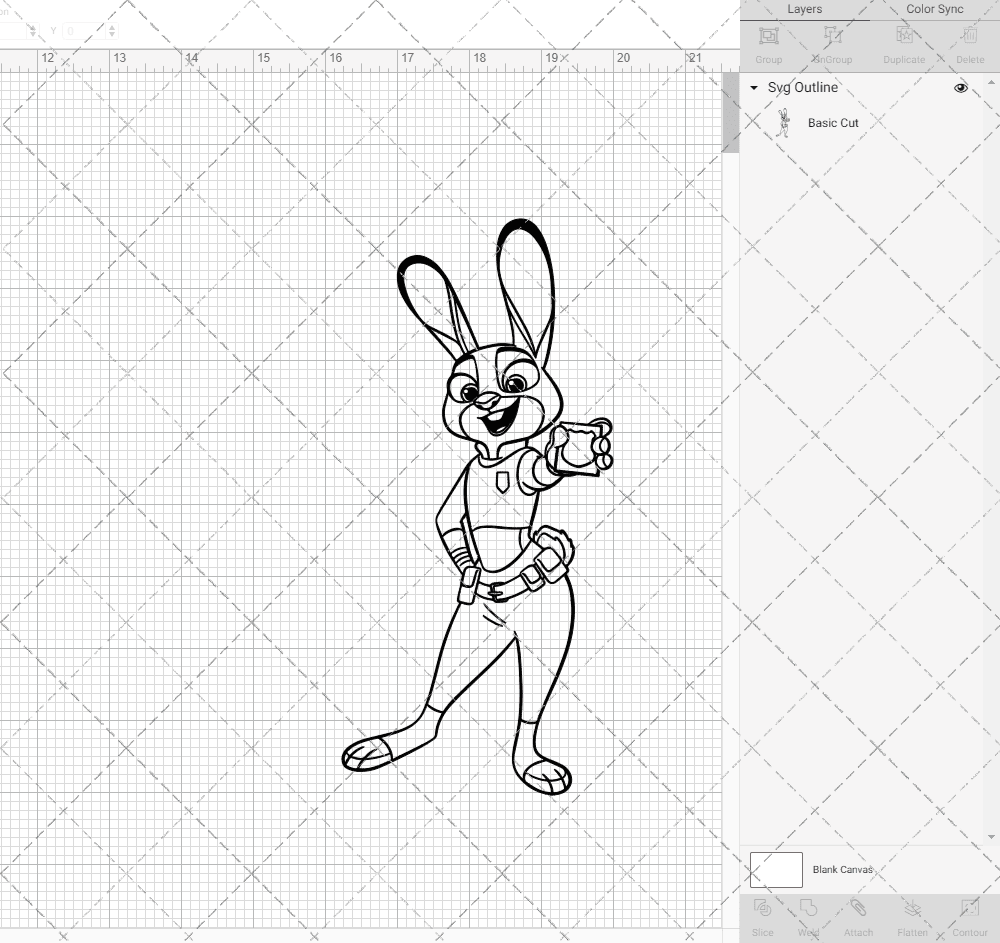Open the Blank Canvas color swatch
The height and width of the screenshot is (943, 1000).
(776, 870)
